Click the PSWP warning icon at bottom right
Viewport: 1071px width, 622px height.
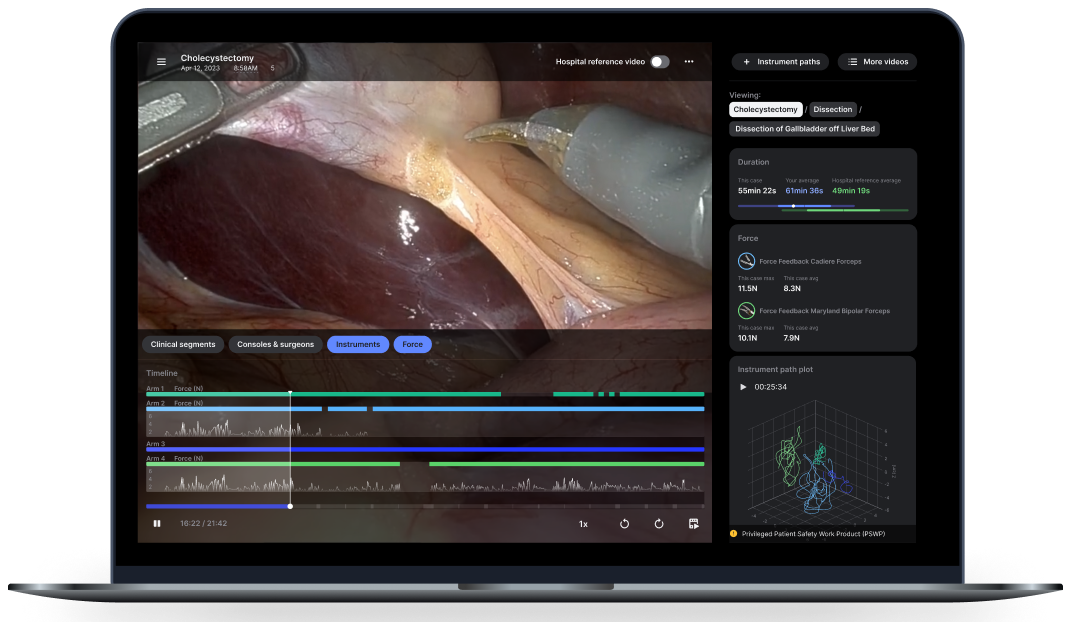[x=731, y=535]
